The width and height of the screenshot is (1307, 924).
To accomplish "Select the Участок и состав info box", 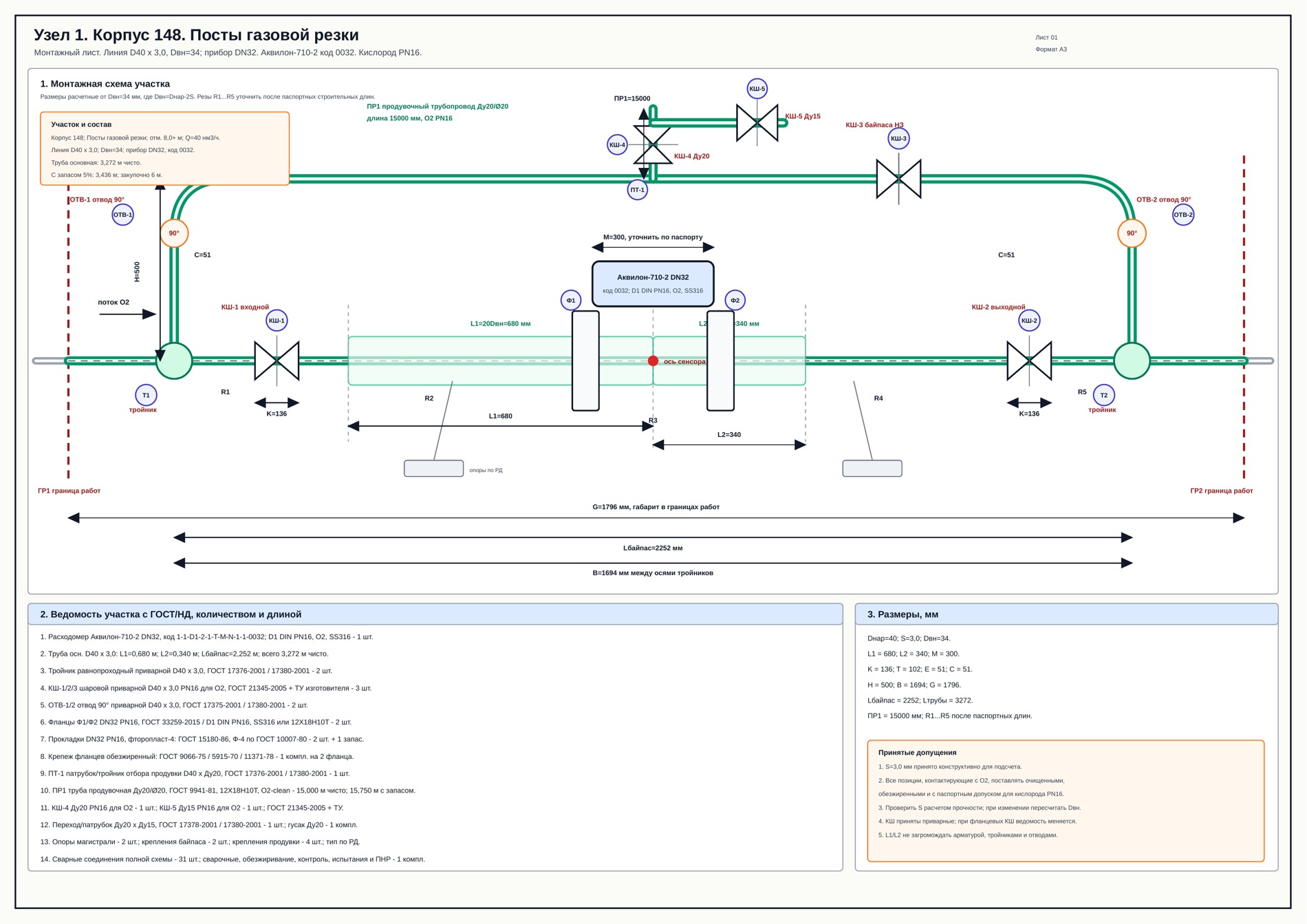I will 164,149.
